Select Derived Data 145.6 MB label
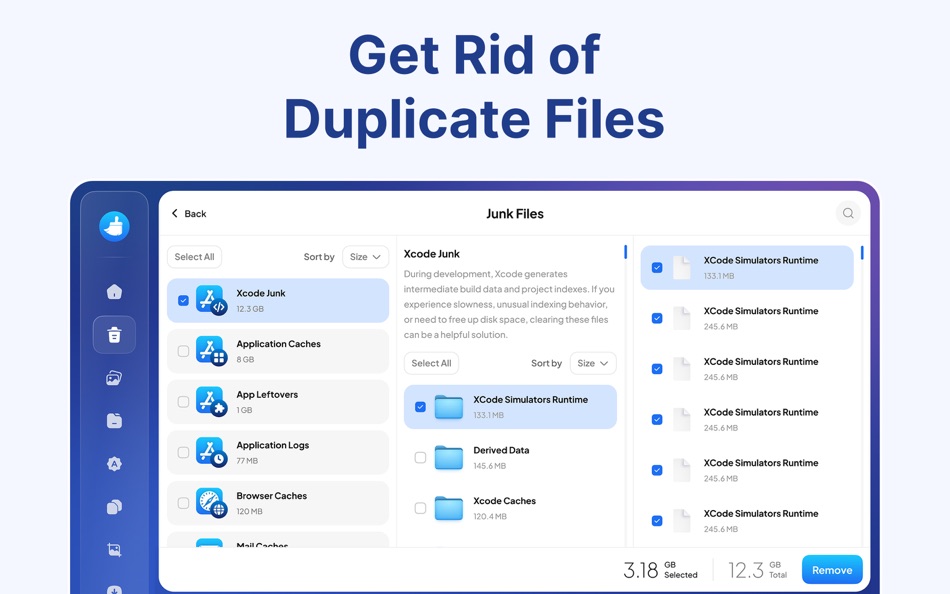Image resolution: width=950 pixels, height=594 pixels. point(501,458)
